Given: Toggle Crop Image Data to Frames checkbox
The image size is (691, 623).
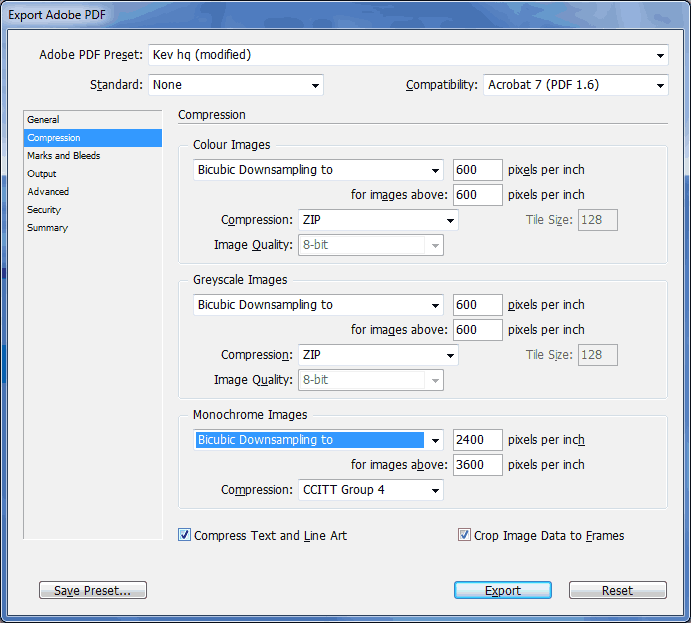Looking at the screenshot, I should (464, 535).
